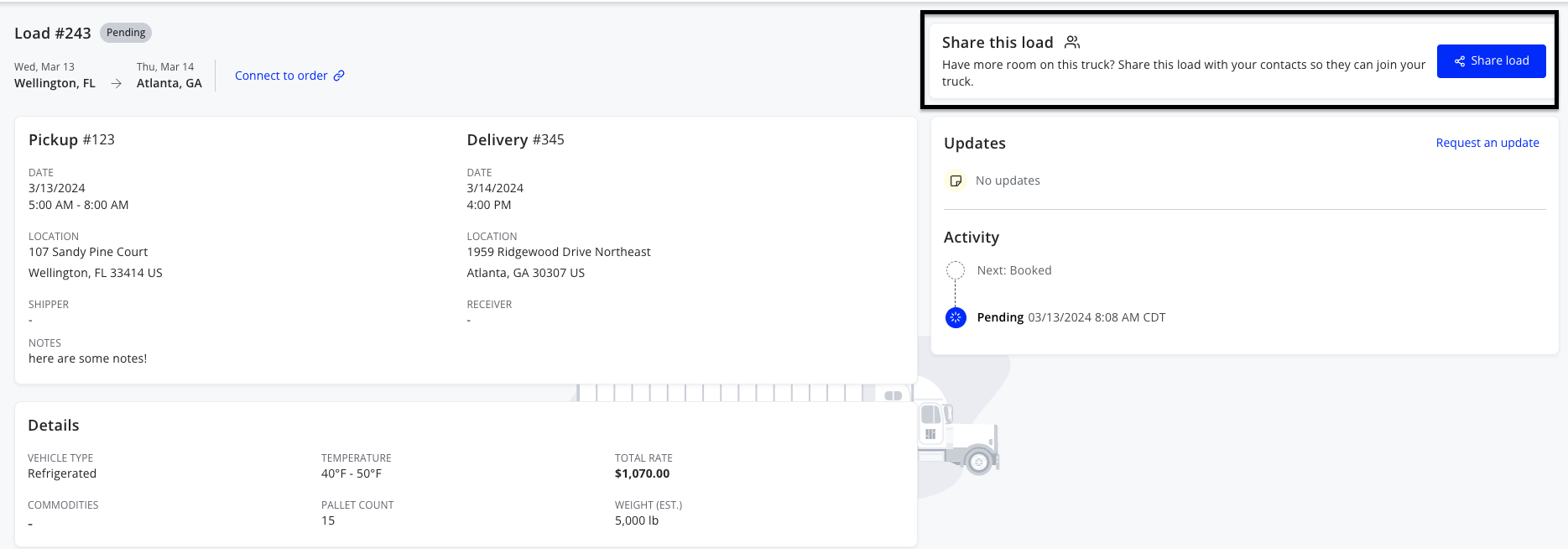The image size is (1568, 549).
Task: Click the chain link icon beside Connect to order
Action: click(x=339, y=76)
